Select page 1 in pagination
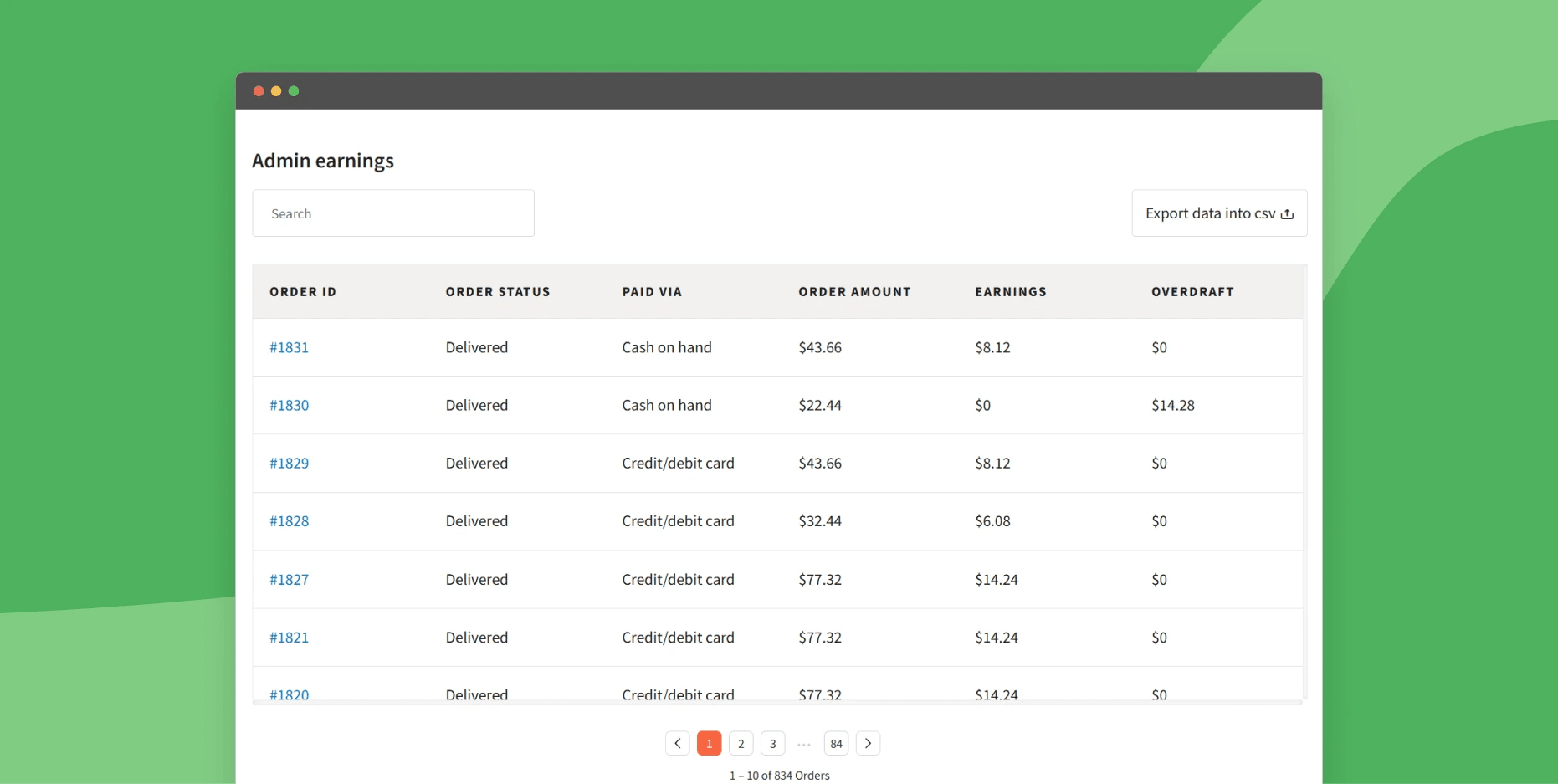Screen dimensions: 1558x784 point(709,743)
